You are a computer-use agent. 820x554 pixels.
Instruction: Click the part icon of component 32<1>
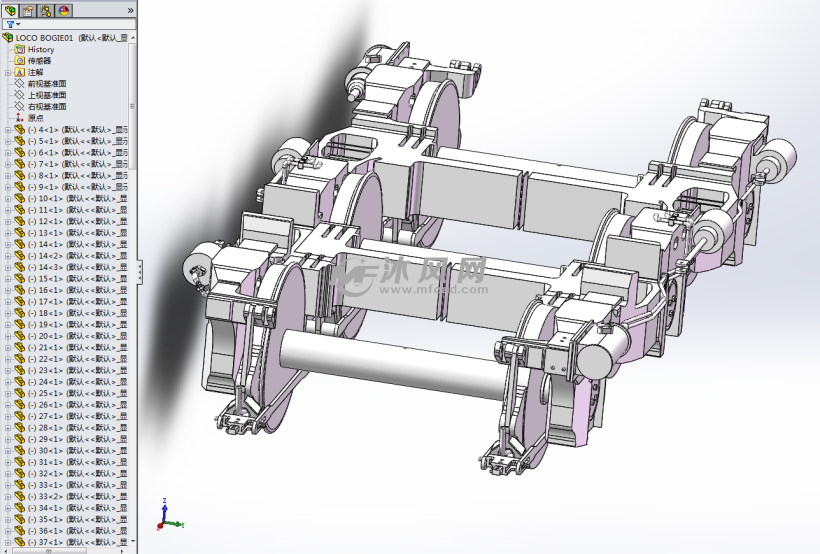click(20, 474)
